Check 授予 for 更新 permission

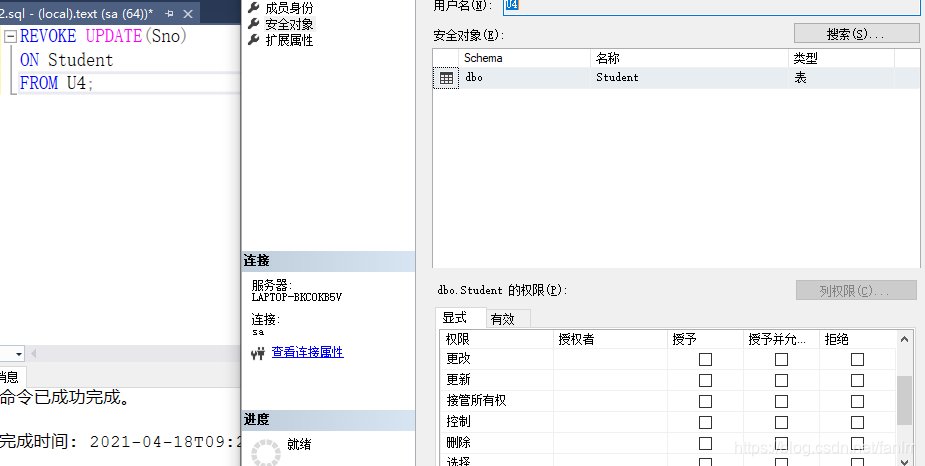coord(705,380)
